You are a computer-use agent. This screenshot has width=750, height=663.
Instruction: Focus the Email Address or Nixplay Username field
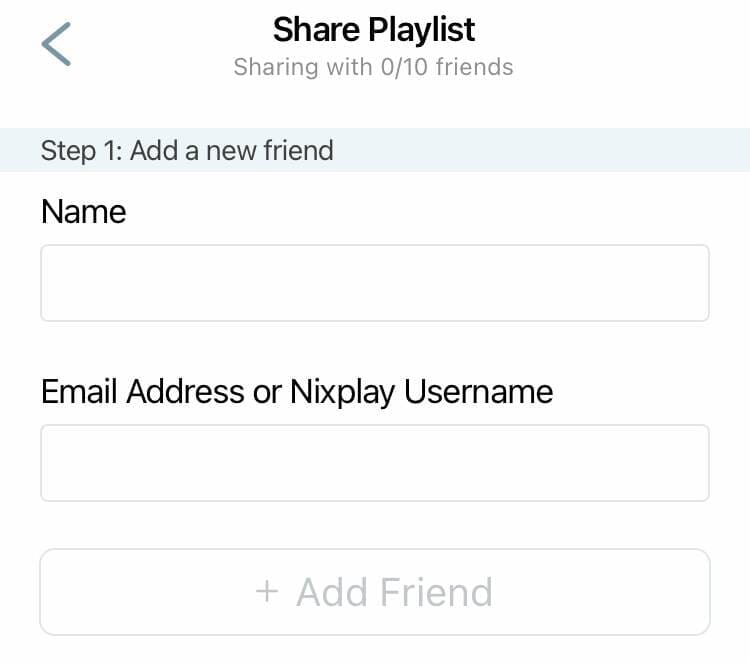(375, 463)
